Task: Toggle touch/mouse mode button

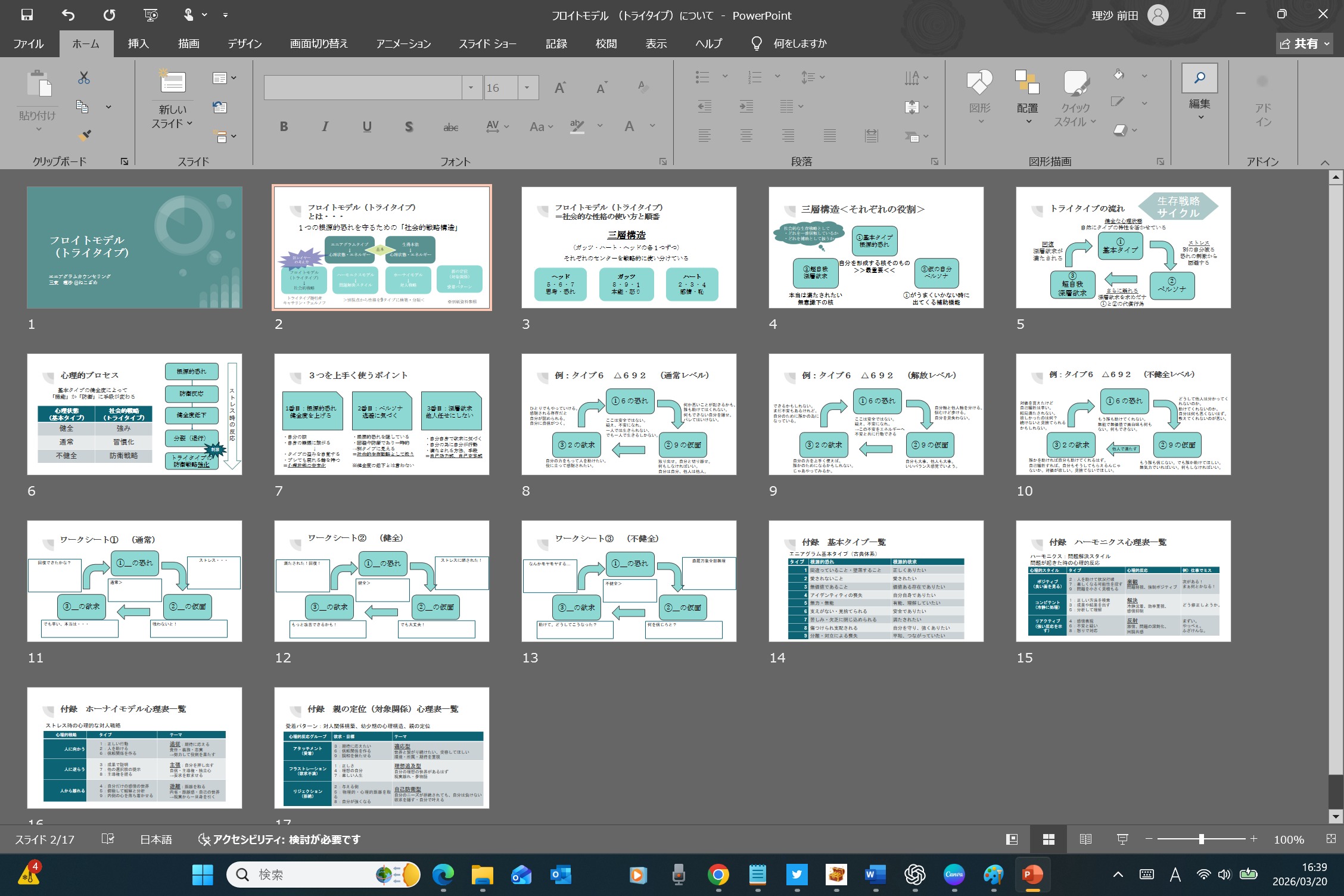Action: pos(189,15)
